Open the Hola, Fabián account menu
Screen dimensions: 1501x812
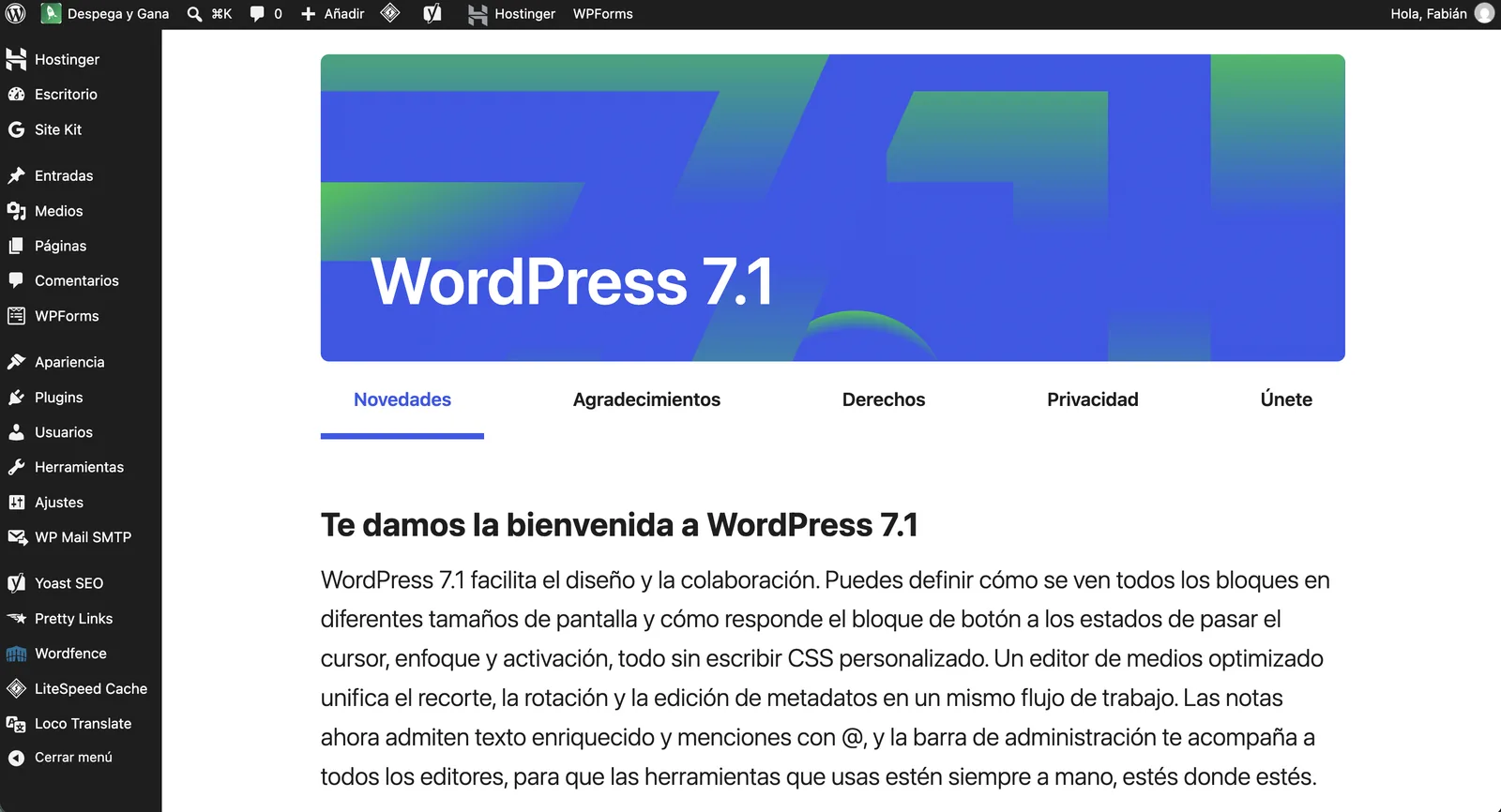[x=1429, y=14]
